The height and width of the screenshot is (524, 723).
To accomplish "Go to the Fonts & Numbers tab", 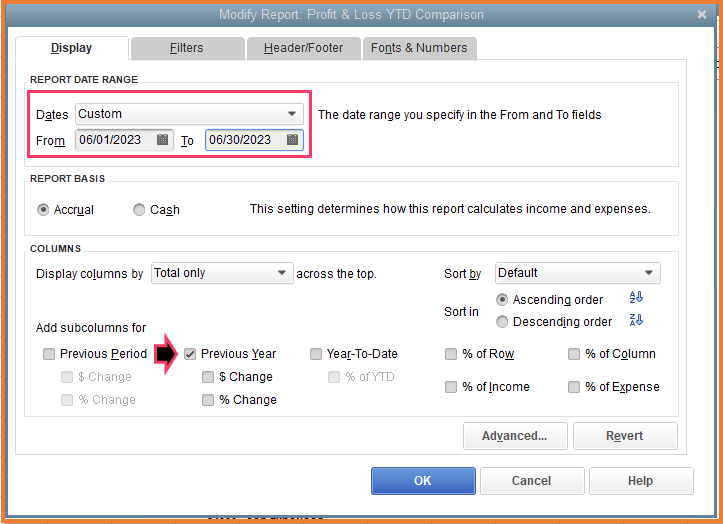I will click(x=419, y=48).
